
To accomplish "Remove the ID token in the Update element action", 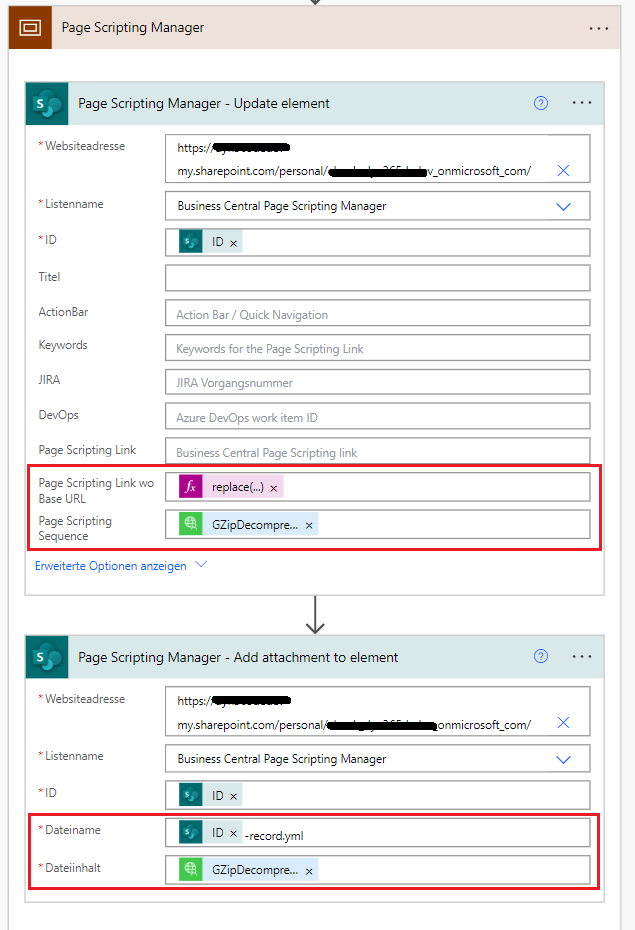I will pyautogui.click(x=234, y=243).
